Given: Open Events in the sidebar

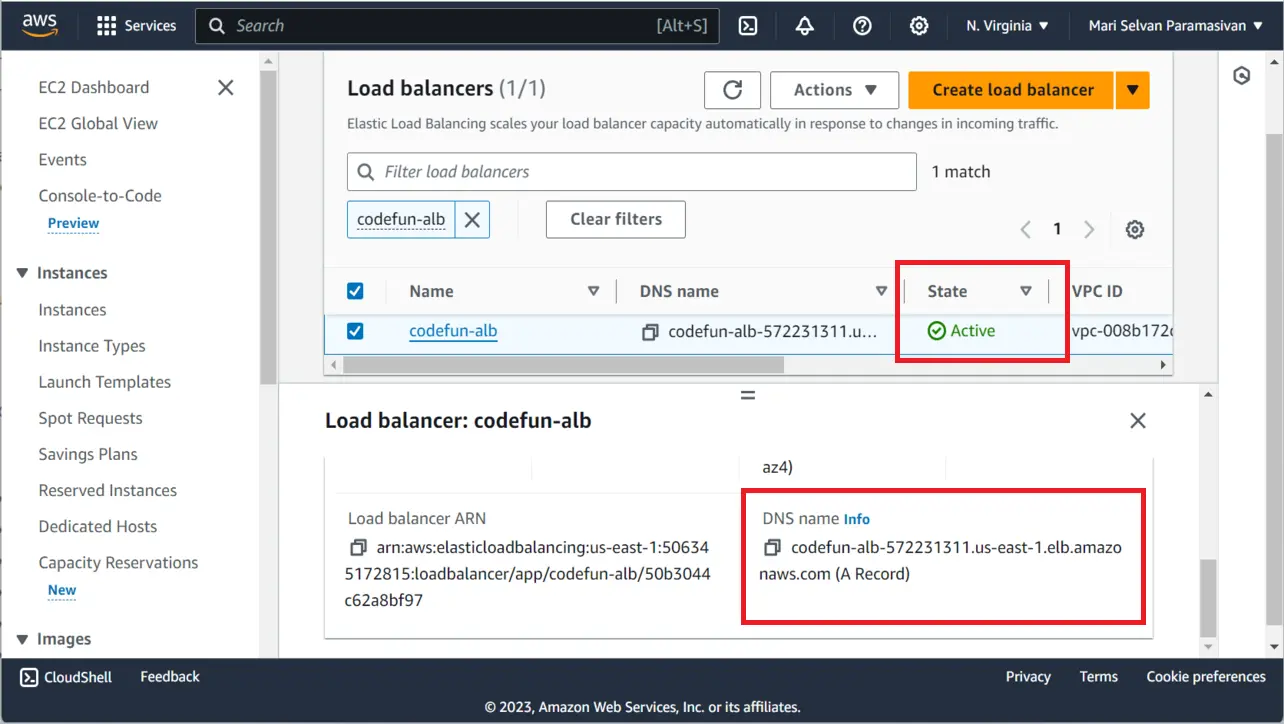Looking at the screenshot, I should click(x=62, y=159).
